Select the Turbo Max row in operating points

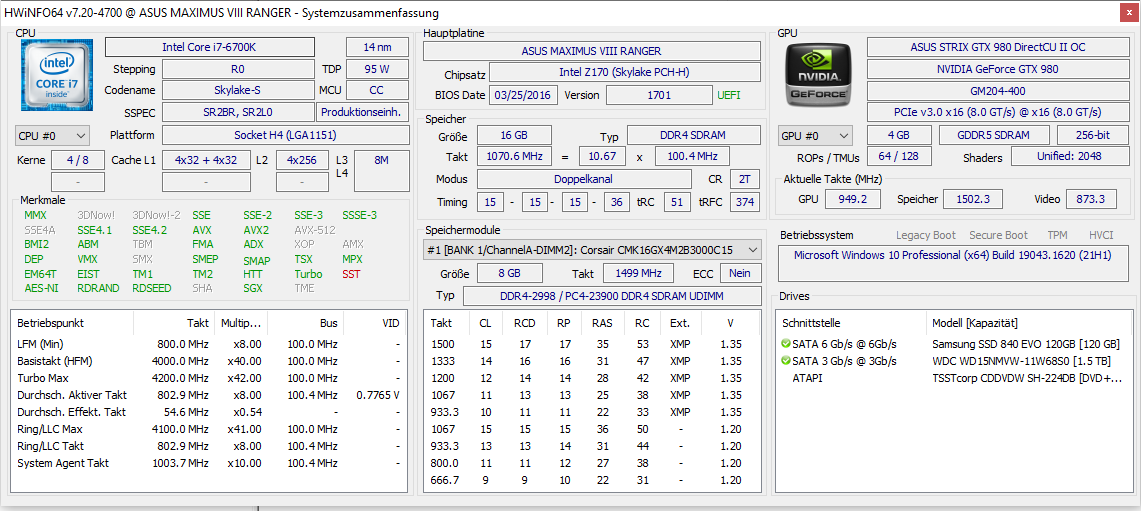[x=208, y=378]
